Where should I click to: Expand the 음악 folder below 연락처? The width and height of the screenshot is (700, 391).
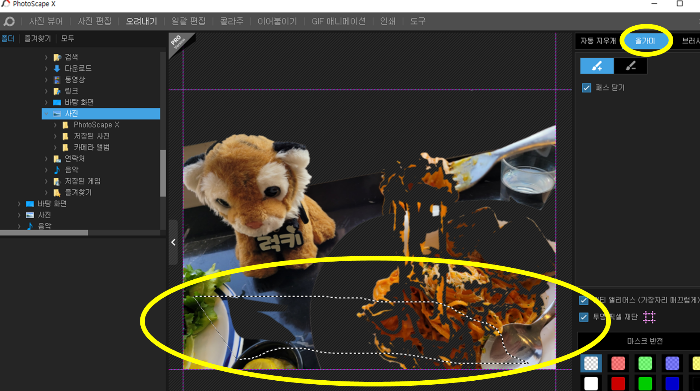click(x=46, y=170)
